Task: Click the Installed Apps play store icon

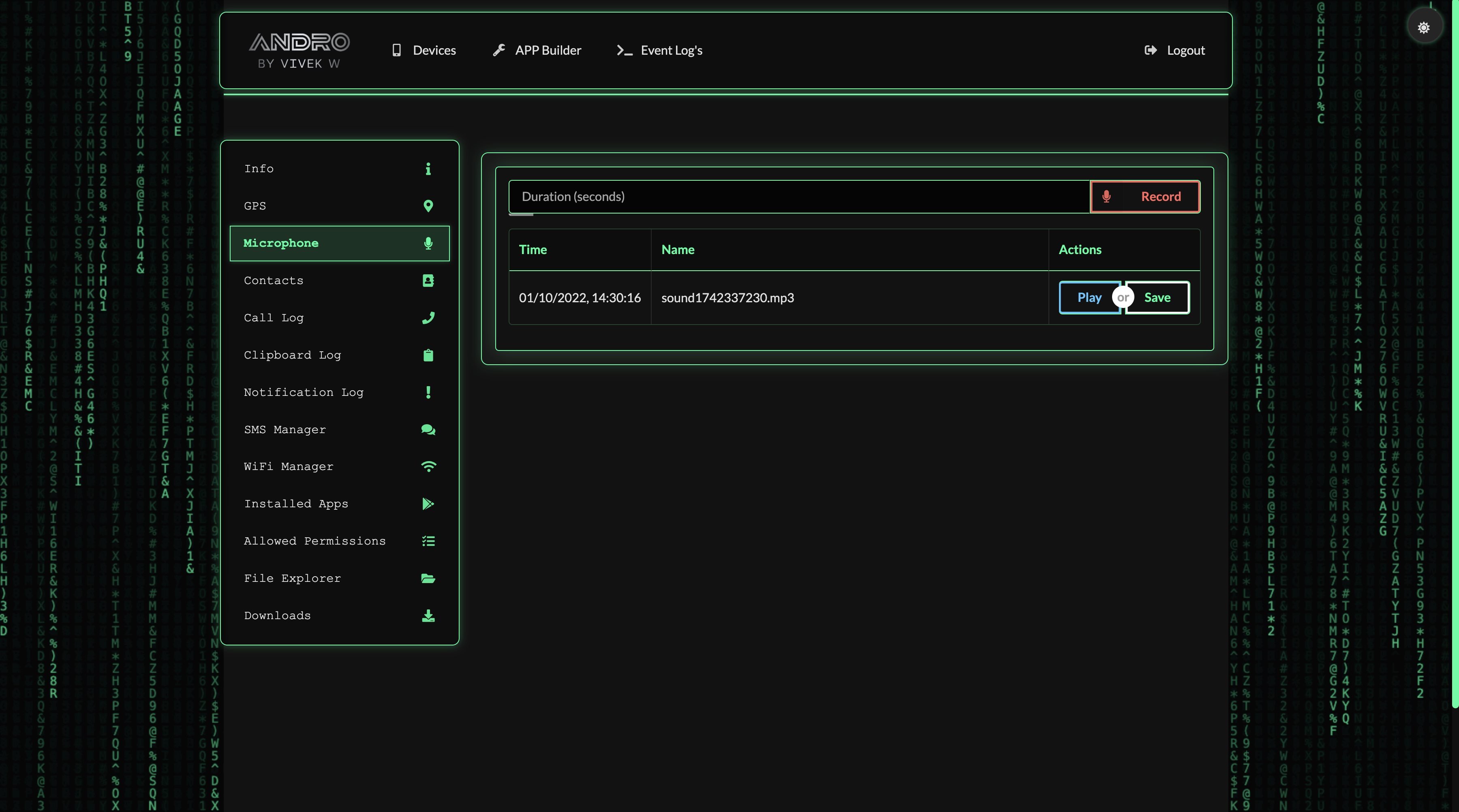Action: point(428,504)
